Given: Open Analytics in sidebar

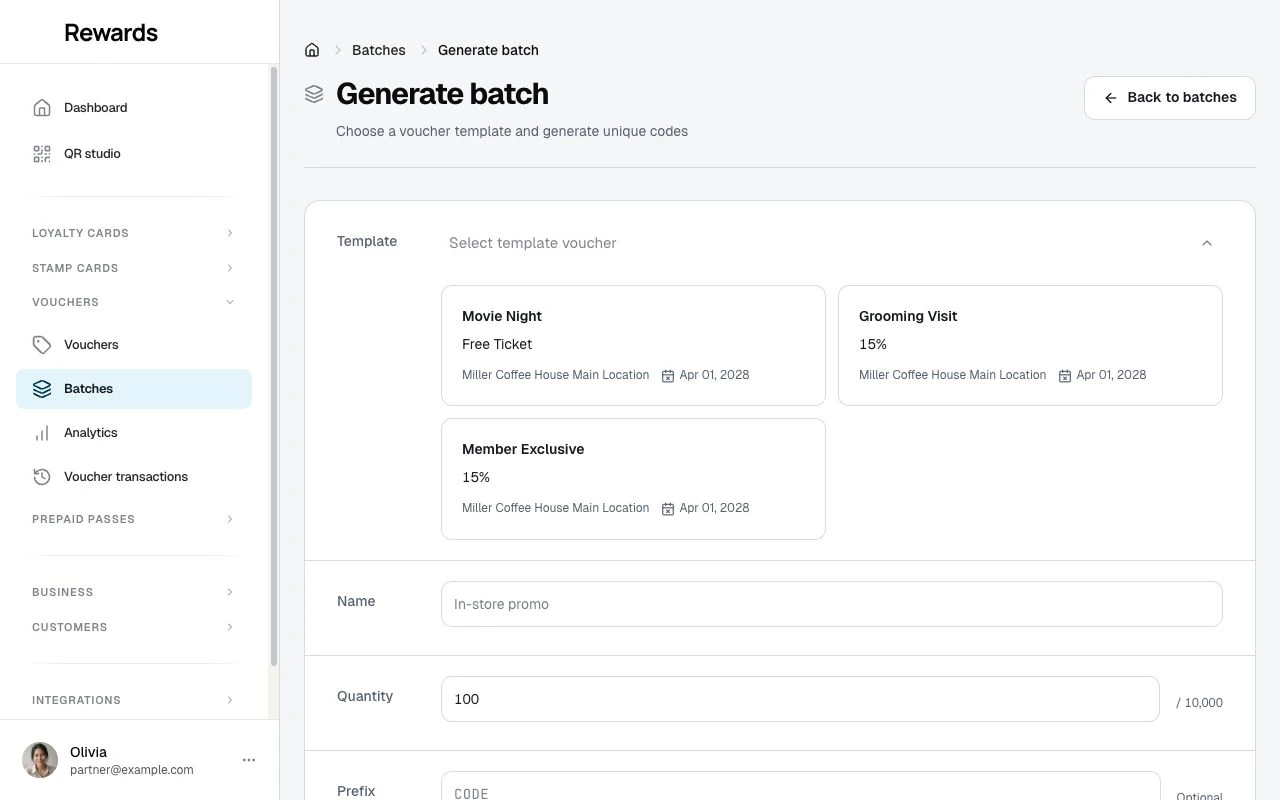Looking at the screenshot, I should click(134, 433).
